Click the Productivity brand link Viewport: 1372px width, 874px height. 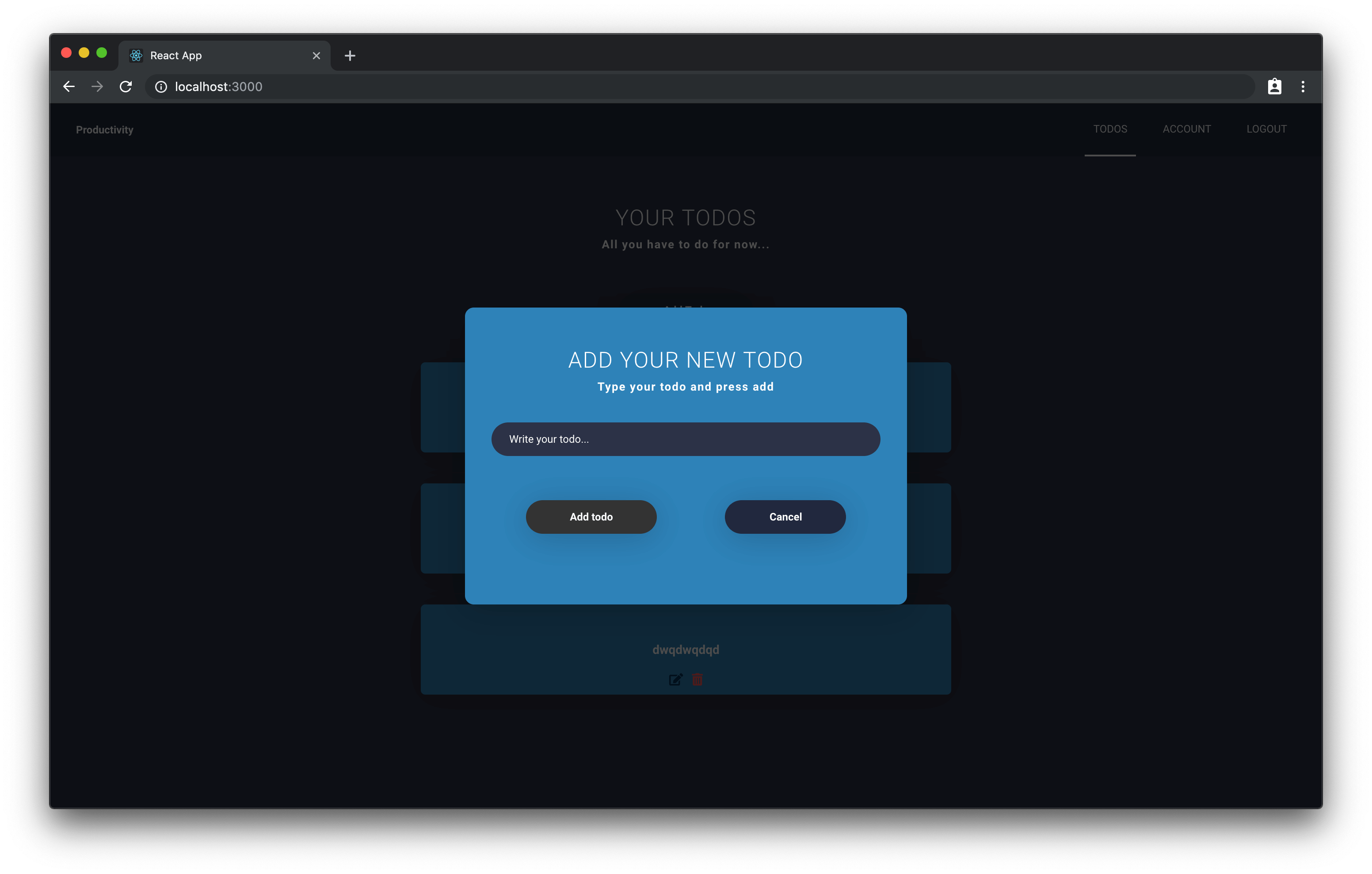point(105,130)
